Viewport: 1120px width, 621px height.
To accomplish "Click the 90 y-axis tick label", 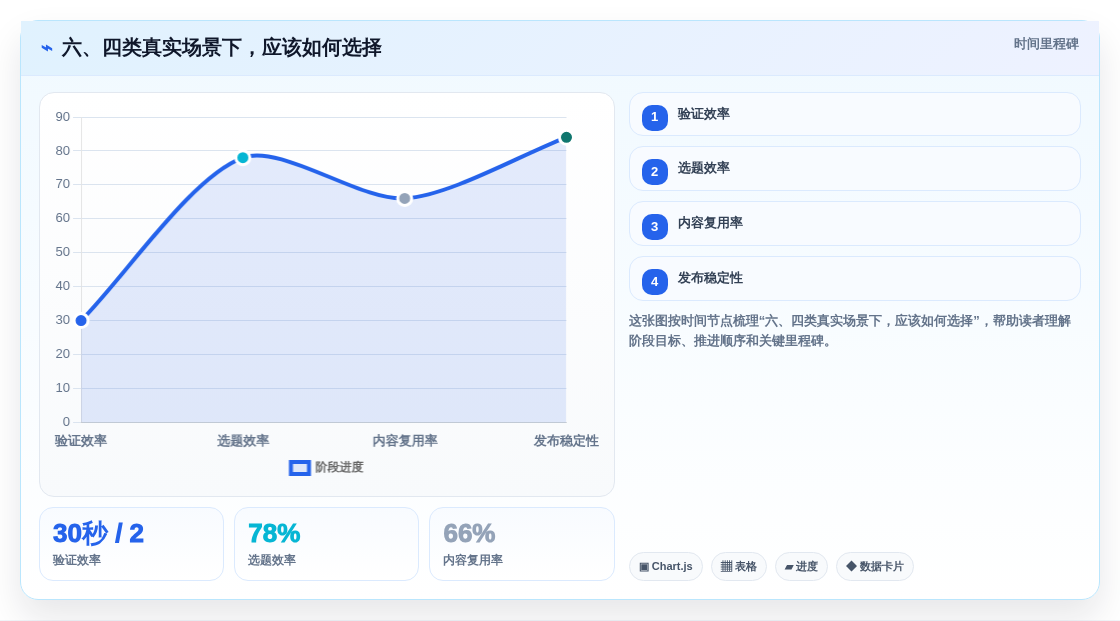I will (63, 116).
